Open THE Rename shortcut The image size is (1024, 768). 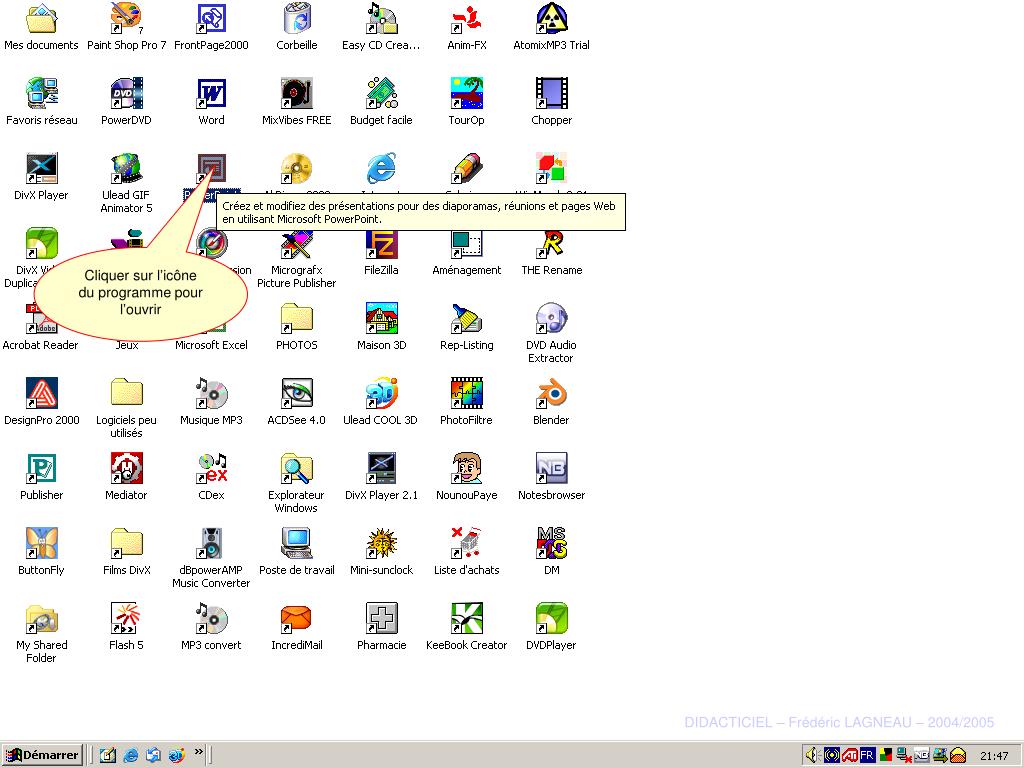(x=552, y=244)
